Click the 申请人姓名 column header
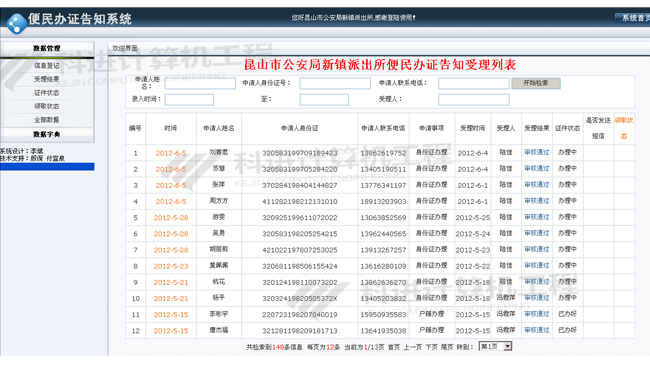Image resolution: width=650 pixels, height=368 pixels. click(x=219, y=128)
